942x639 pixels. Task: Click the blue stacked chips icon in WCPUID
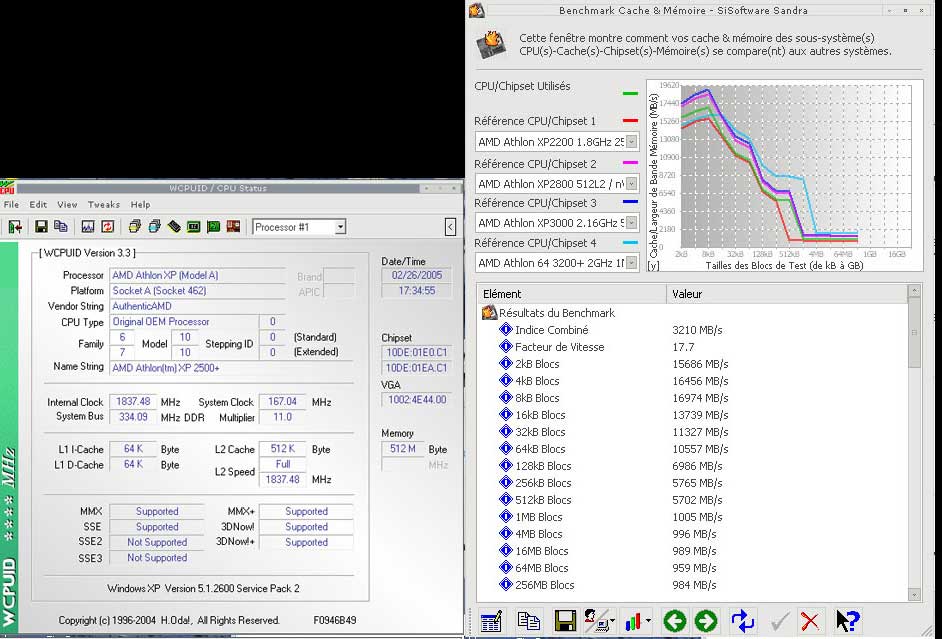154,226
